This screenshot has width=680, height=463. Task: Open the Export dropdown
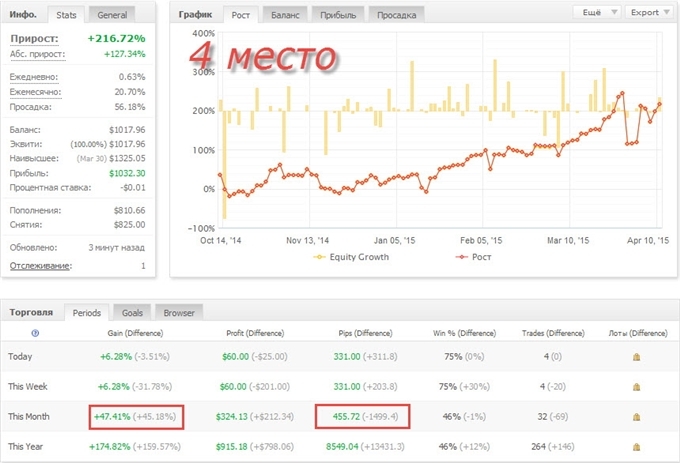point(649,13)
